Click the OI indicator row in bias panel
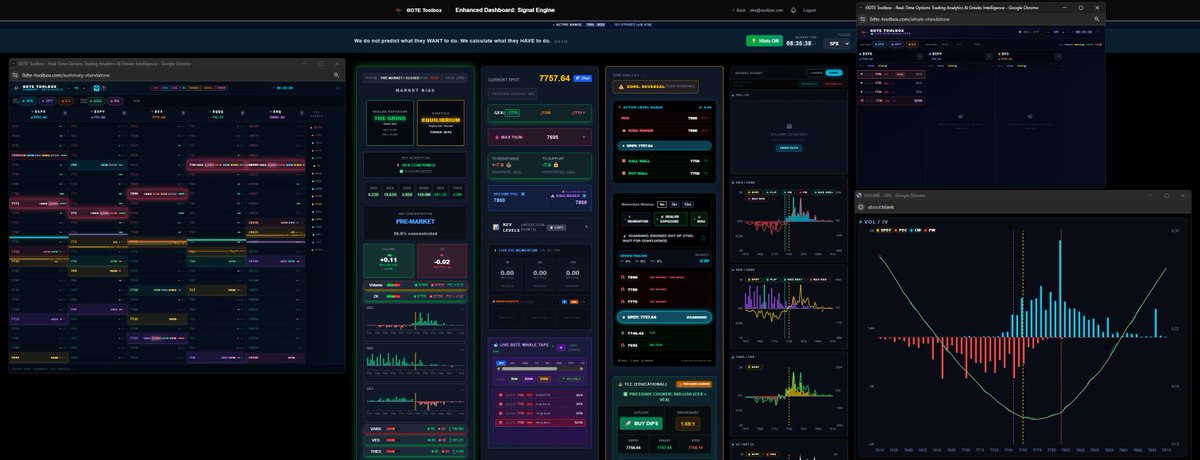Screen dimensions: 1200x460 pos(416,295)
